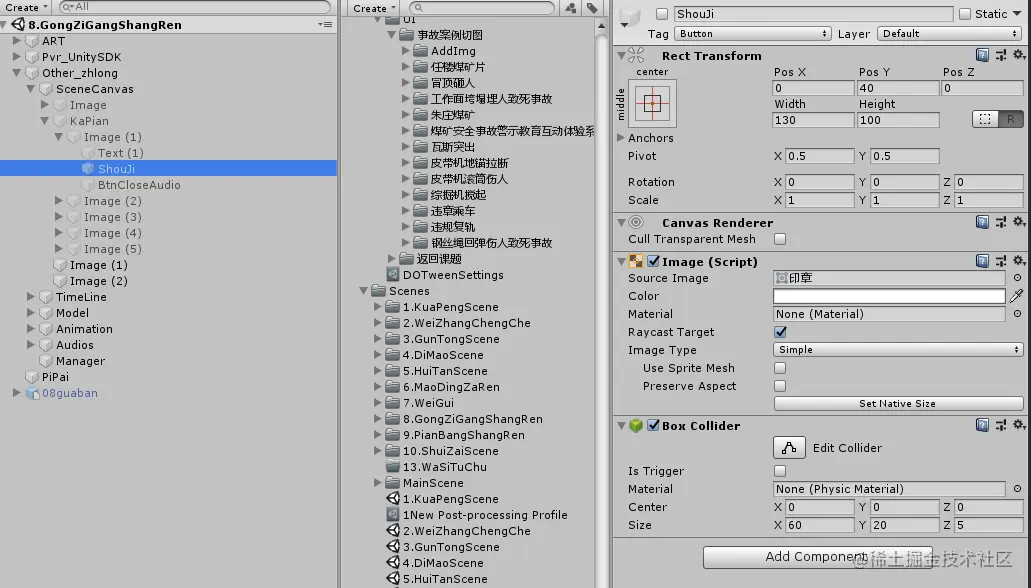Enable Use Sprite Mesh checkbox
This screenshot has height=588, width=1031.
pos(780,368)
